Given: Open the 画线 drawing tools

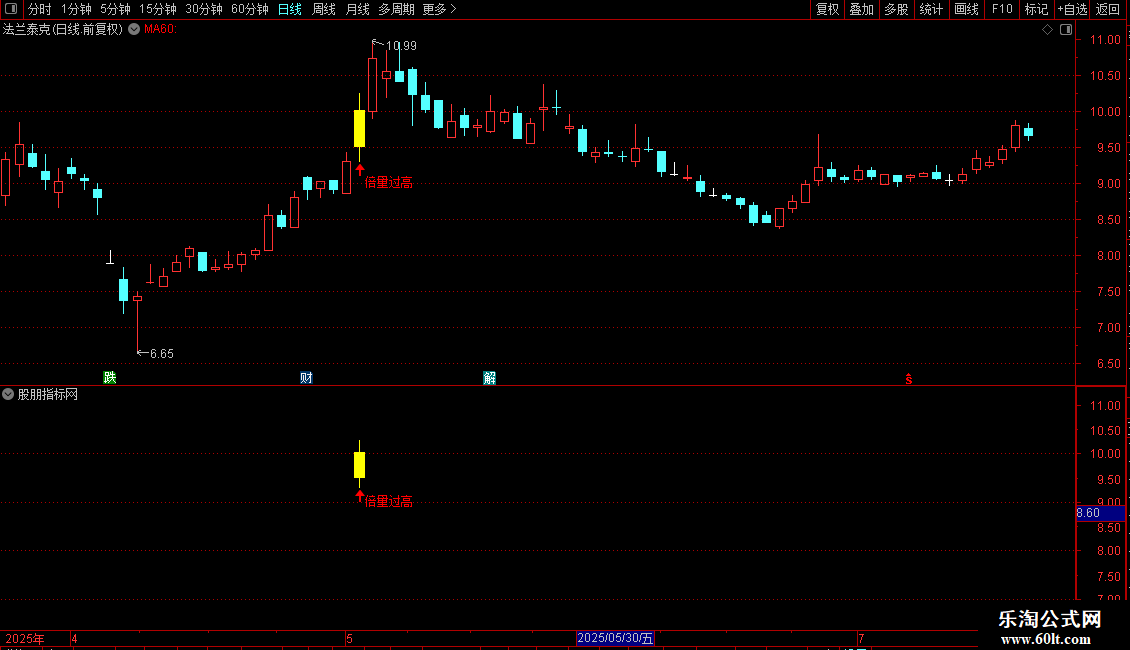Looking at the screenshot, I should tap(966, 9).
